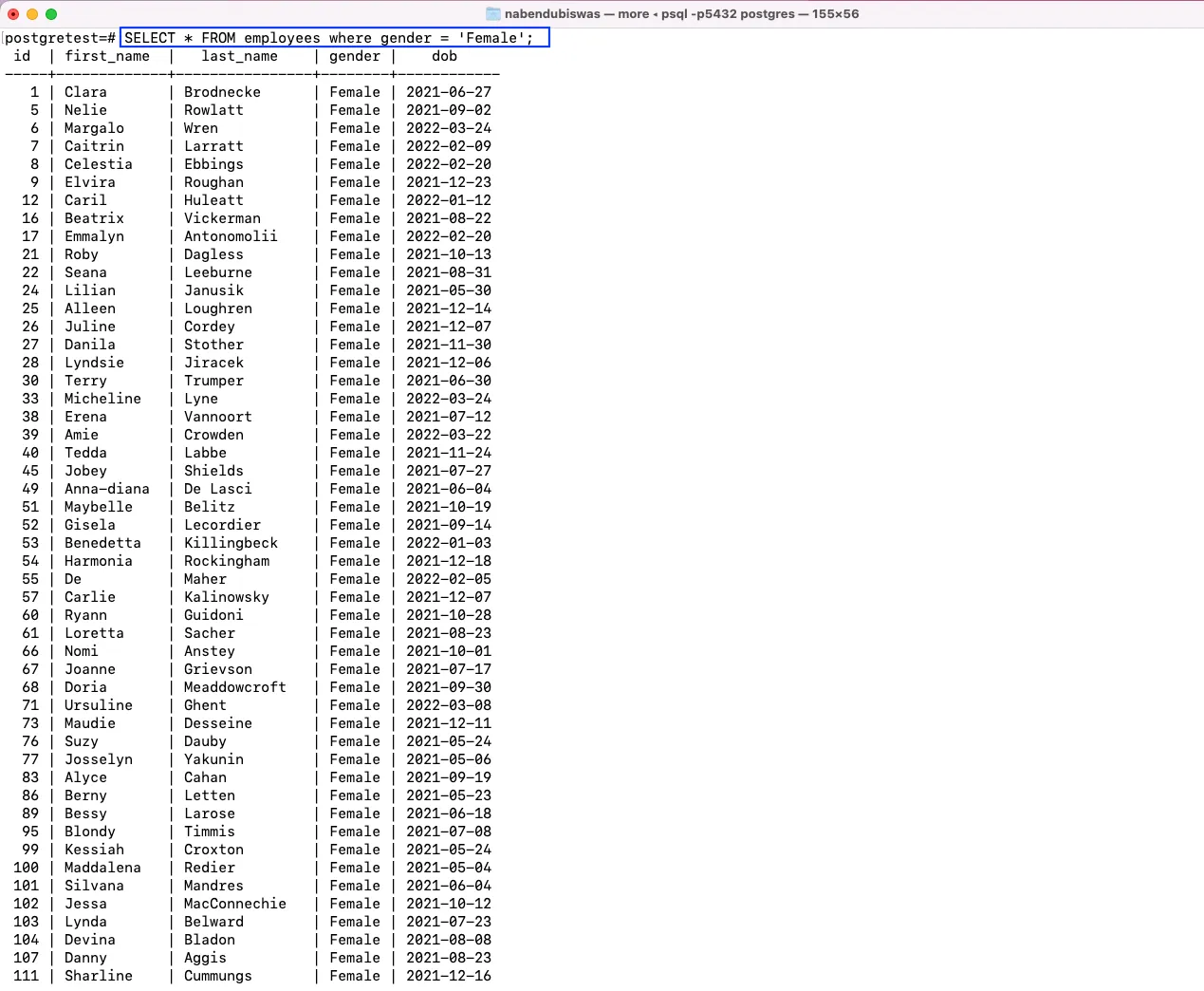The image size is (1204, 991).
Task: Click the 'last_name' column header
Action: pyautogui.click(x=239, y=56)
